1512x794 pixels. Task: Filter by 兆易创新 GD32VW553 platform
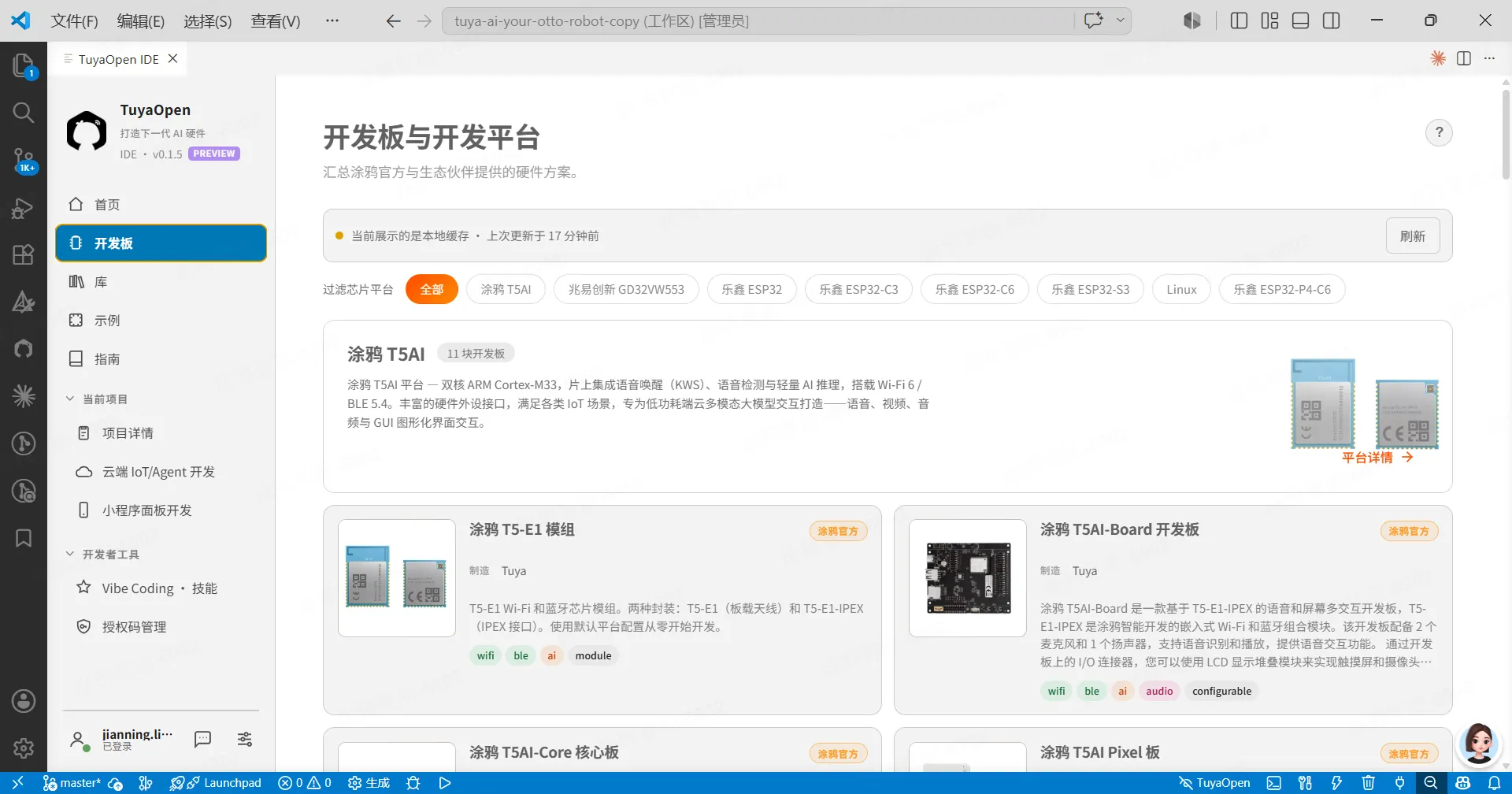(626, 289)
